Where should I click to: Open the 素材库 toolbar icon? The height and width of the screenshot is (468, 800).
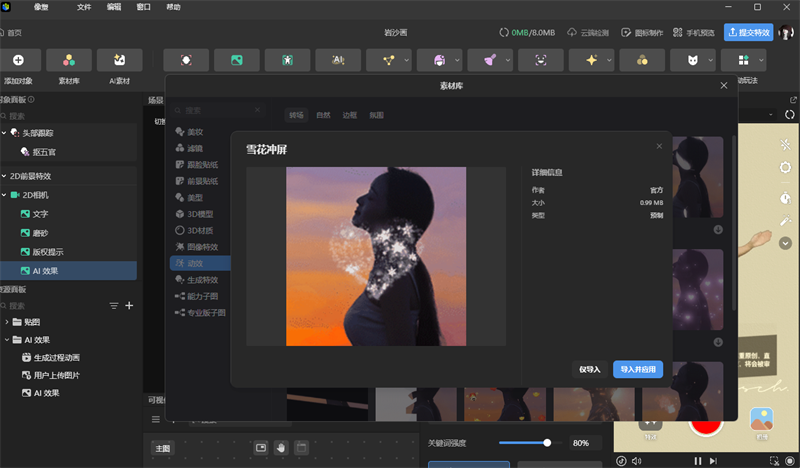click(x=69, y=60)
